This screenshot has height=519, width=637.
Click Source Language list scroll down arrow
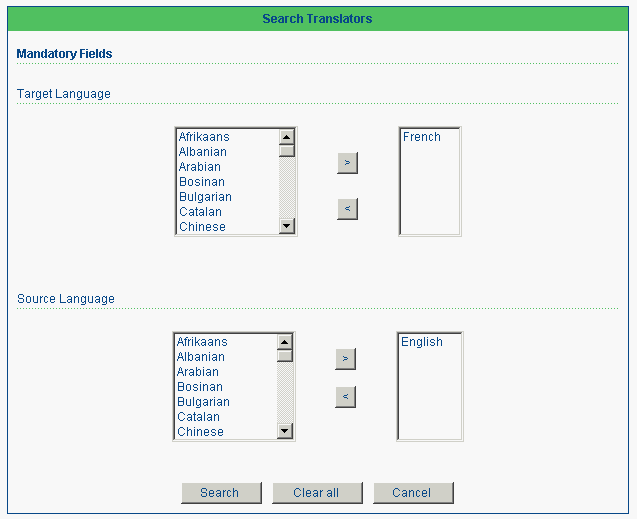pyautogui.click(x=285, y=431)
